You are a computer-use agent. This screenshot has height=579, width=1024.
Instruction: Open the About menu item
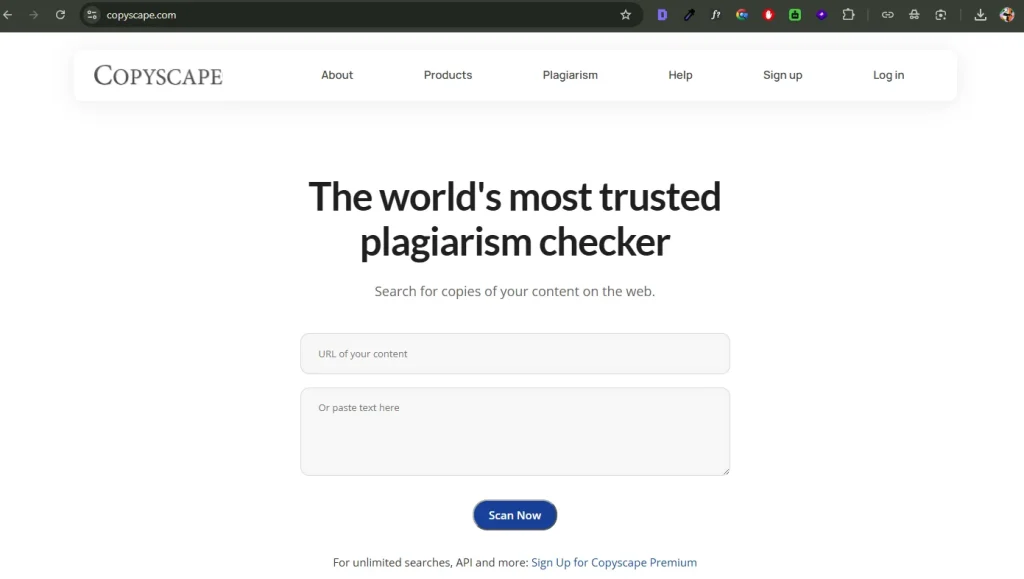pyautogui.click(x=337, y=75)
